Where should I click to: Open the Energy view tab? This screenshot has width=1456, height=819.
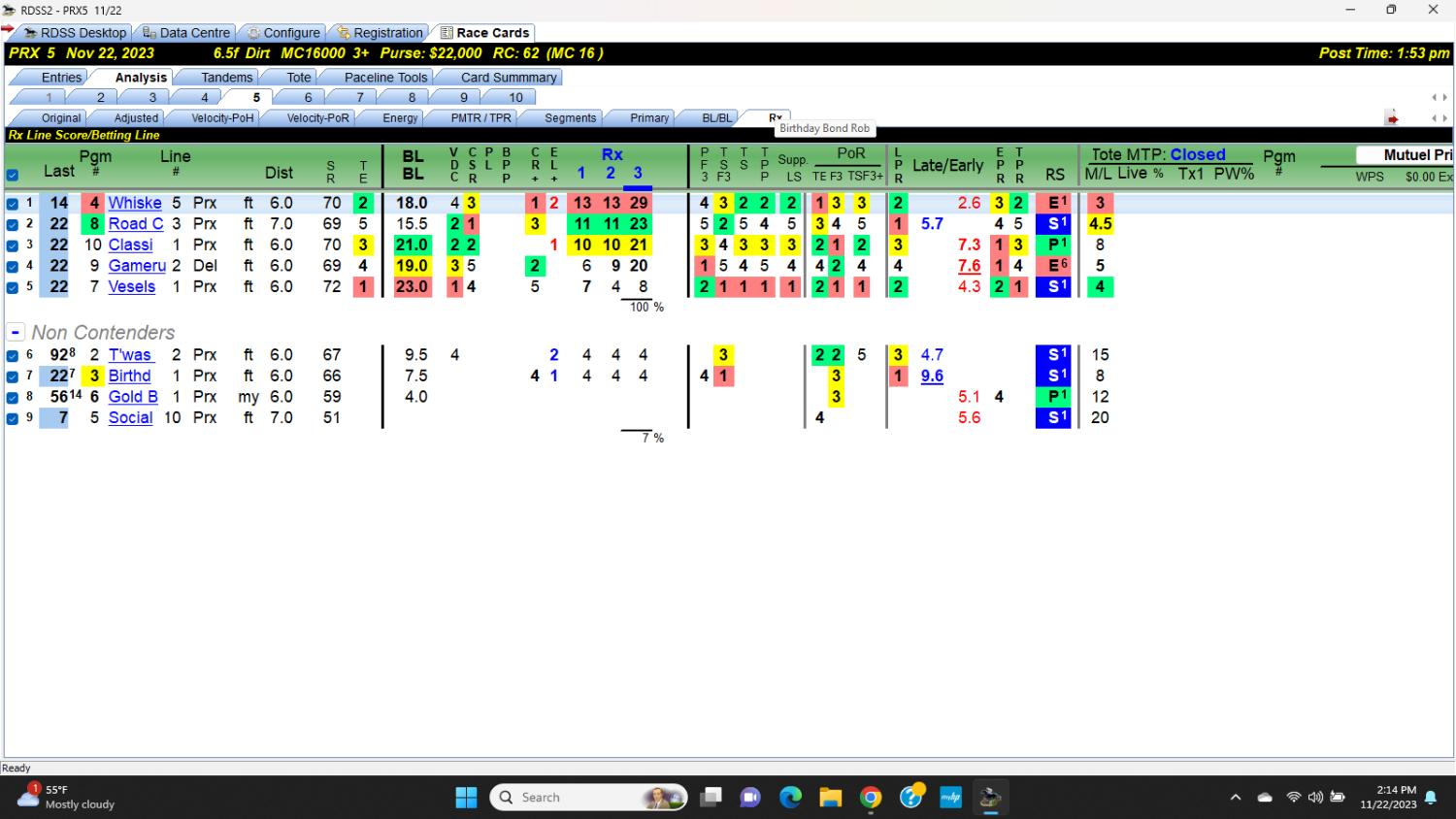(x=400, y=117)
